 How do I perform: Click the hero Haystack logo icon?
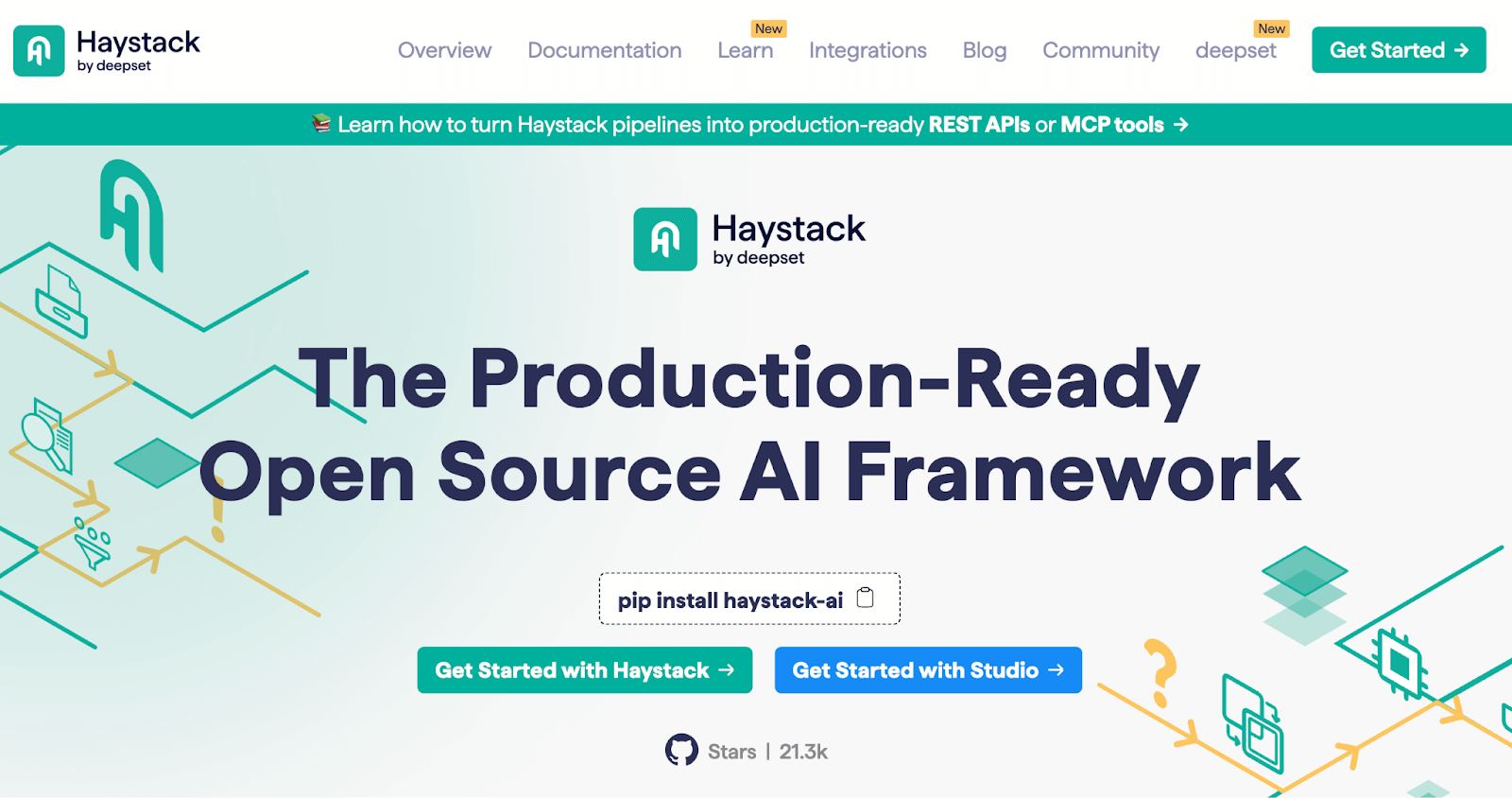click(665, 239)
